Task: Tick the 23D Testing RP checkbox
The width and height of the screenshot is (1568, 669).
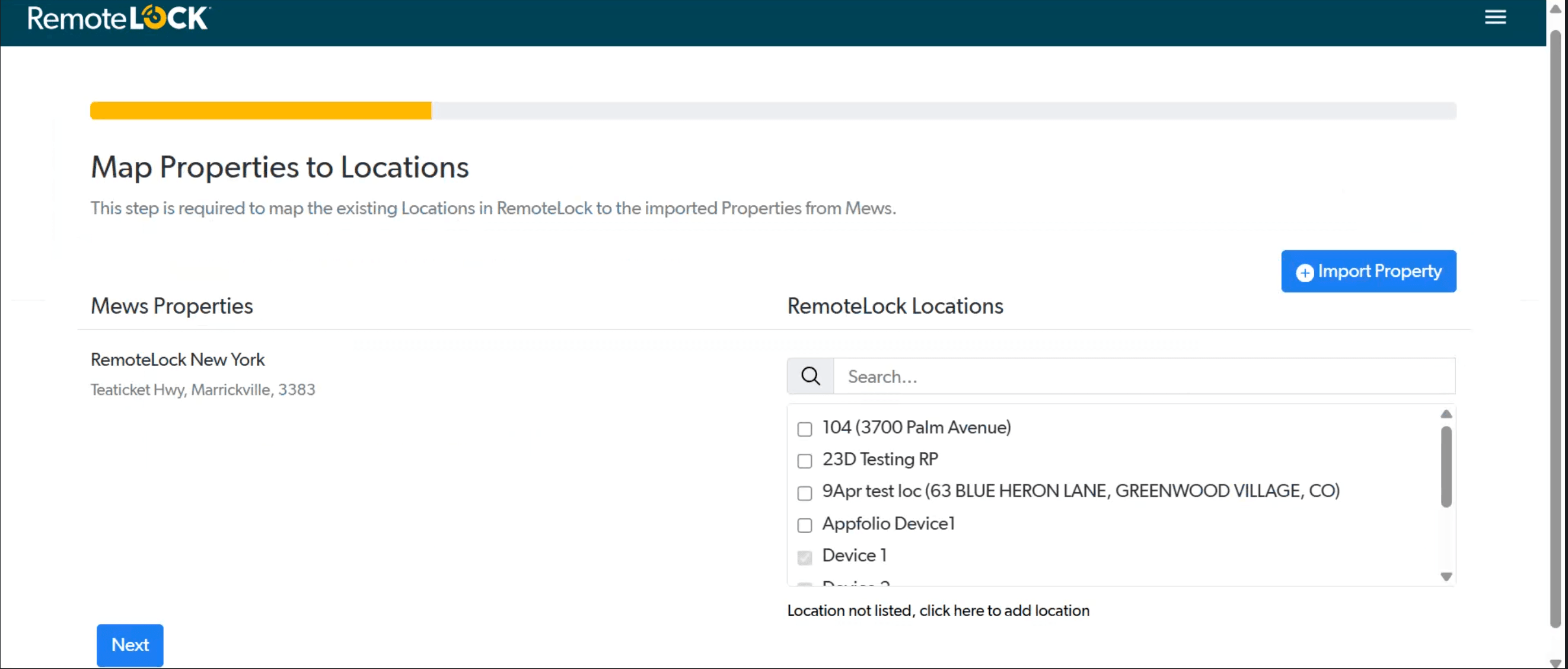Action: 804,461
